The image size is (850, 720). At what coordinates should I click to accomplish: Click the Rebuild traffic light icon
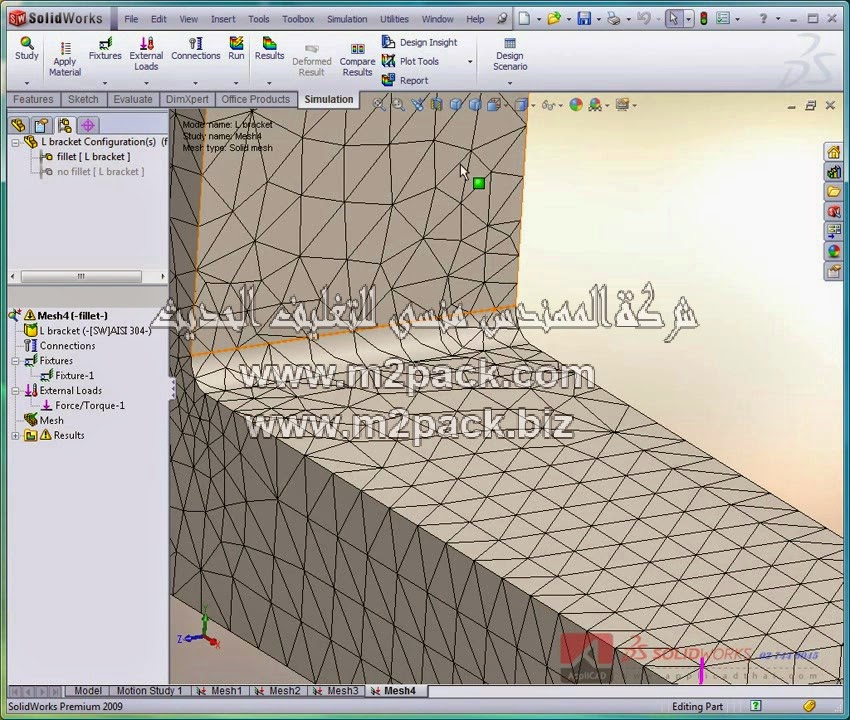pos(704,19)
